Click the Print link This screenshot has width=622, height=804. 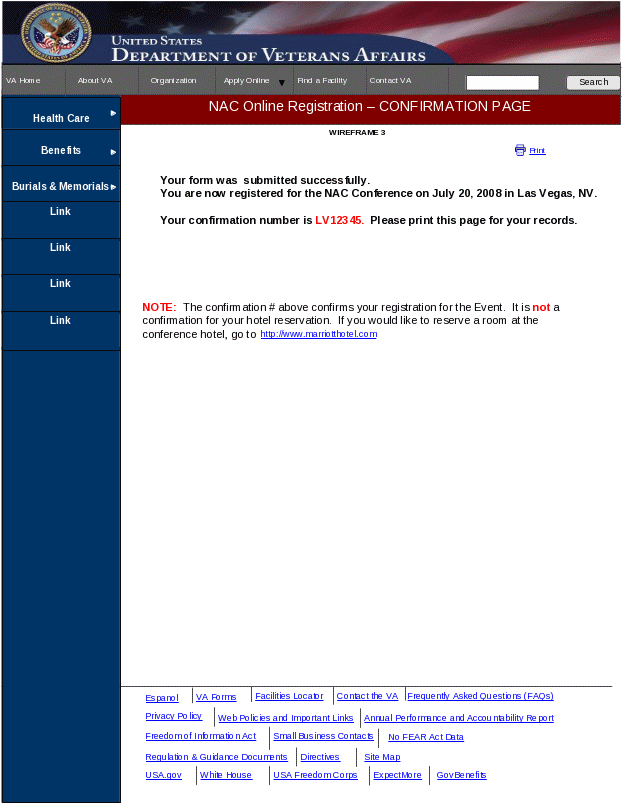(537, 150)
